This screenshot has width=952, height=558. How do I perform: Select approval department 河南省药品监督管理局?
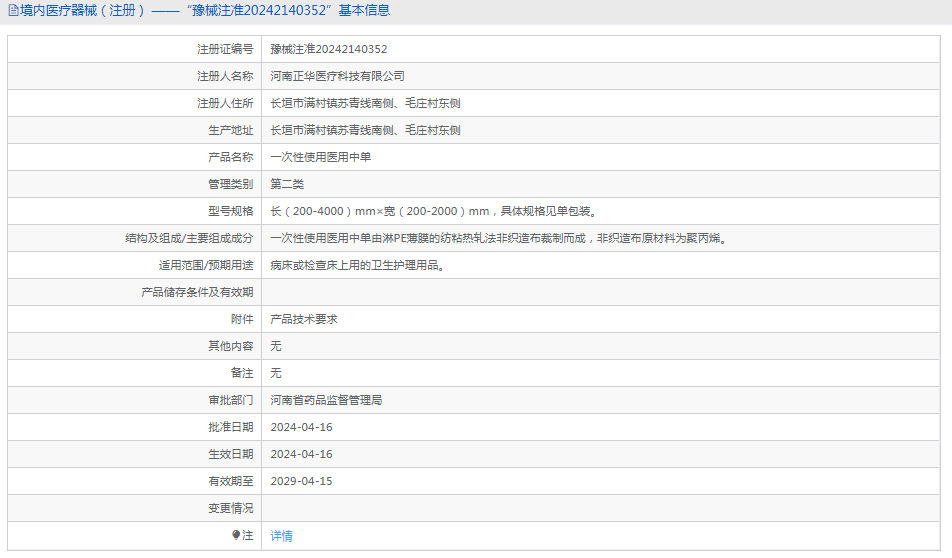(326, 400)
